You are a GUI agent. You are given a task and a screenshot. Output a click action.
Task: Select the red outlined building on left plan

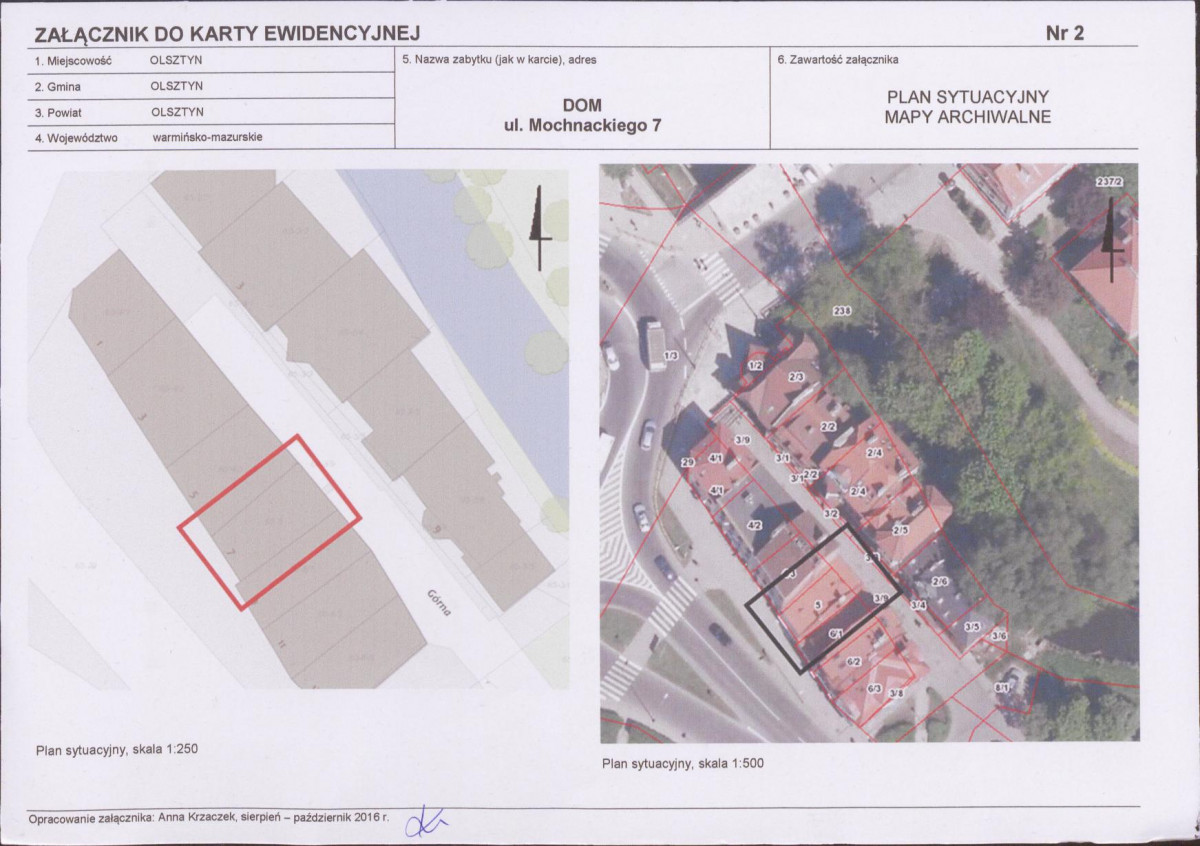[x=269, y=521]
